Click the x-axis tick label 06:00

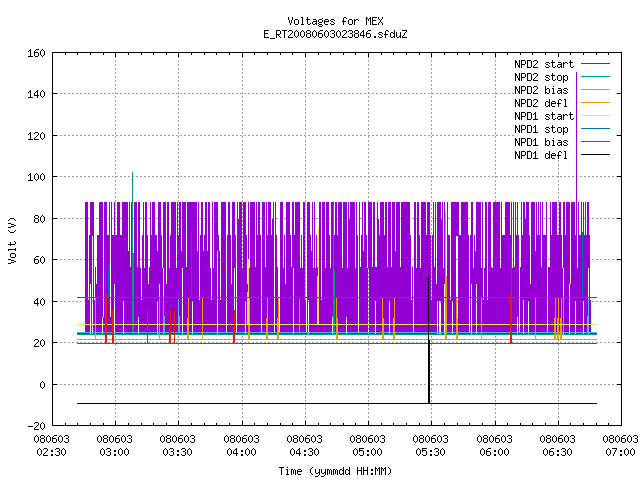click(x=494, y=452)
